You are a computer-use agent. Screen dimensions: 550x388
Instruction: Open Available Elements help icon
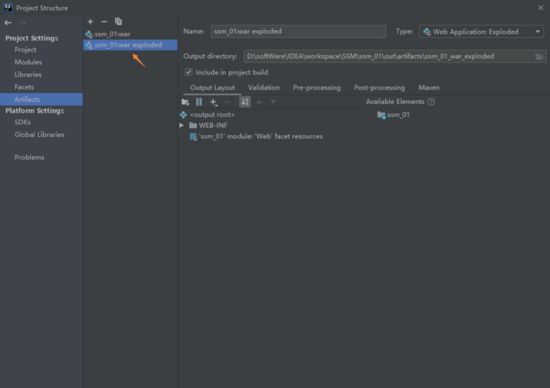(431, 102)
